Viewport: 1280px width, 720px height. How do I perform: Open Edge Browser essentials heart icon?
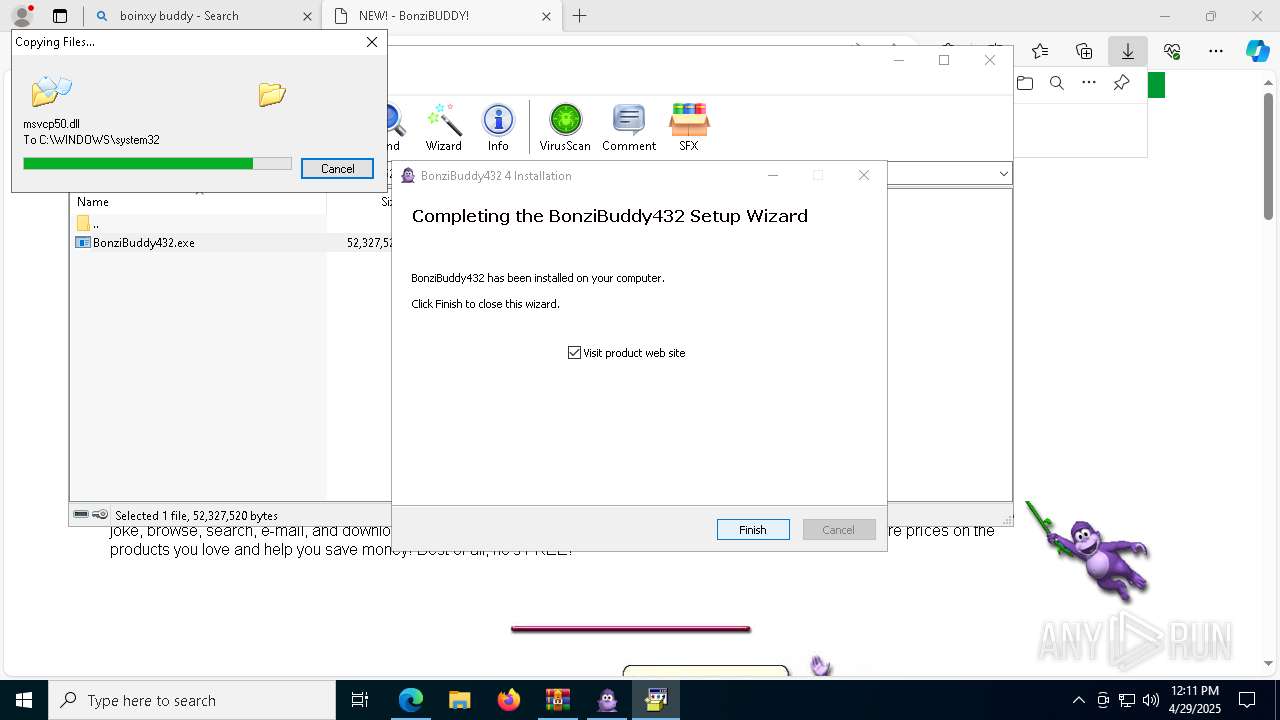pos(1172,51)
